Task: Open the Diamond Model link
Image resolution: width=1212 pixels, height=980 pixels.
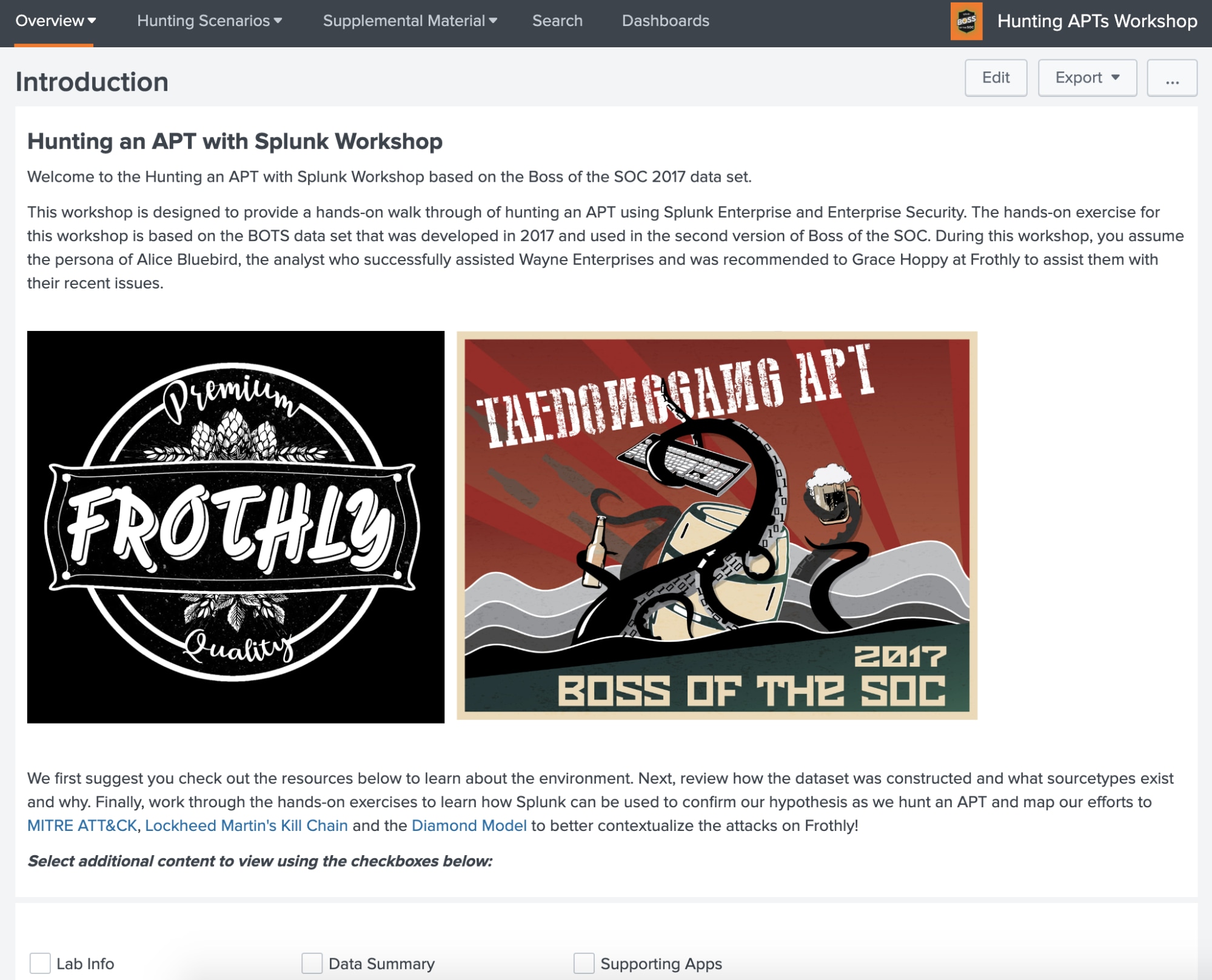Action: click(x=469, y=825)
